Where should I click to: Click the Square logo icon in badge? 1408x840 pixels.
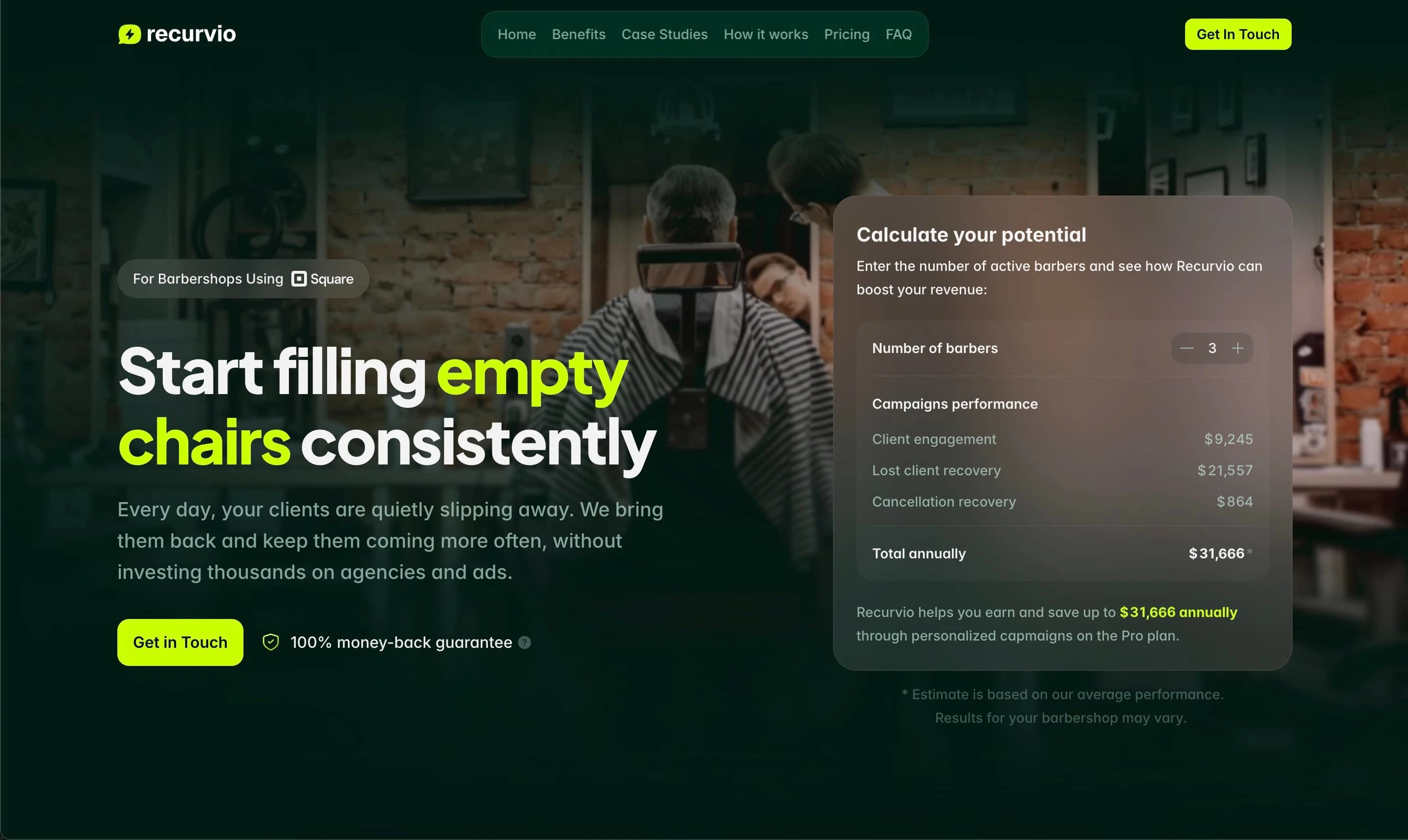point(299,279)
